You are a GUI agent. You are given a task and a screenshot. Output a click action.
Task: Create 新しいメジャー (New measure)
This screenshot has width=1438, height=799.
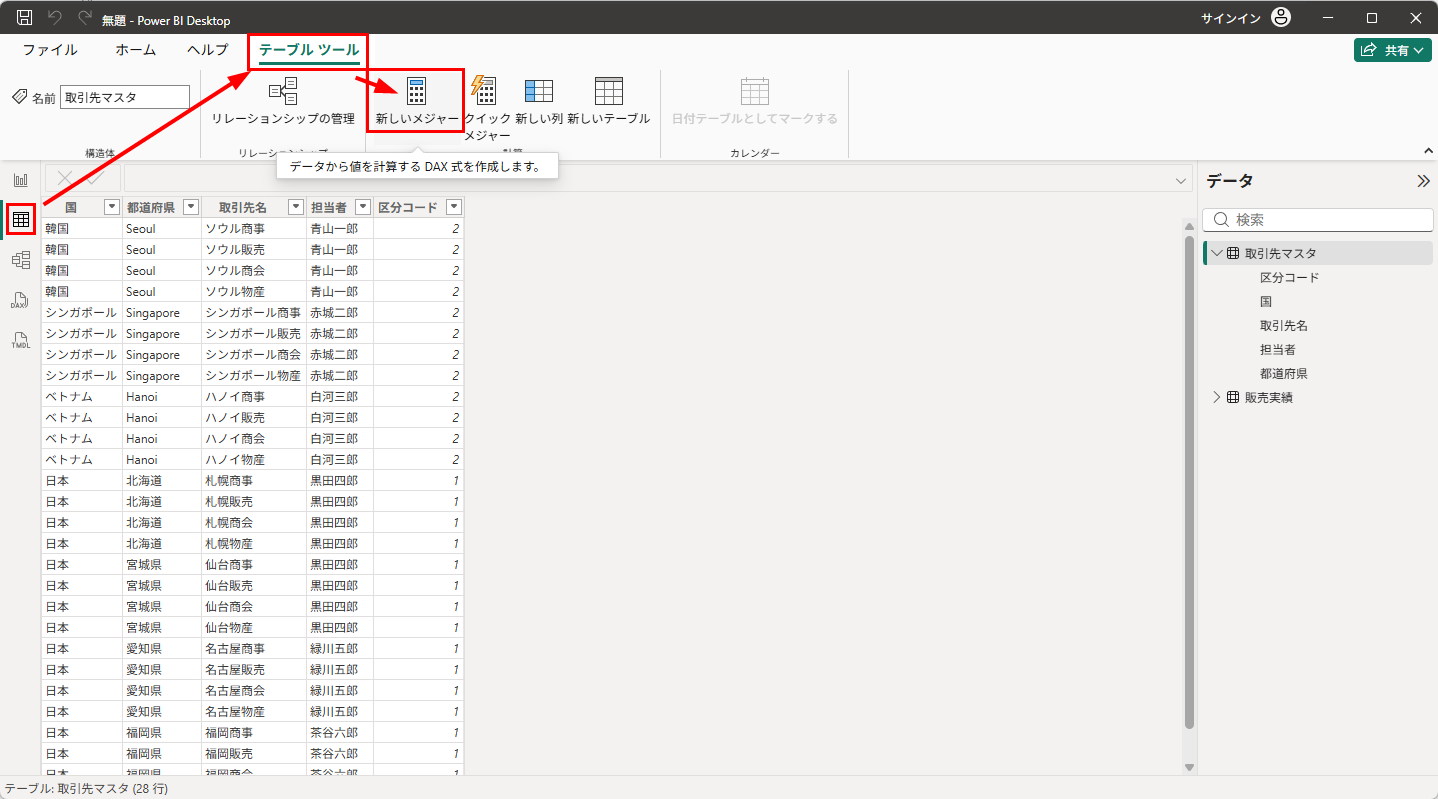coord(417,101)
